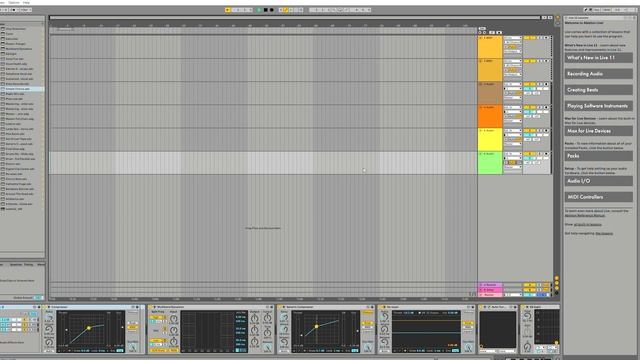640x360 pixels.
Task: Select the Master track header
Action: pyautogui.click(x=490, y=294)
